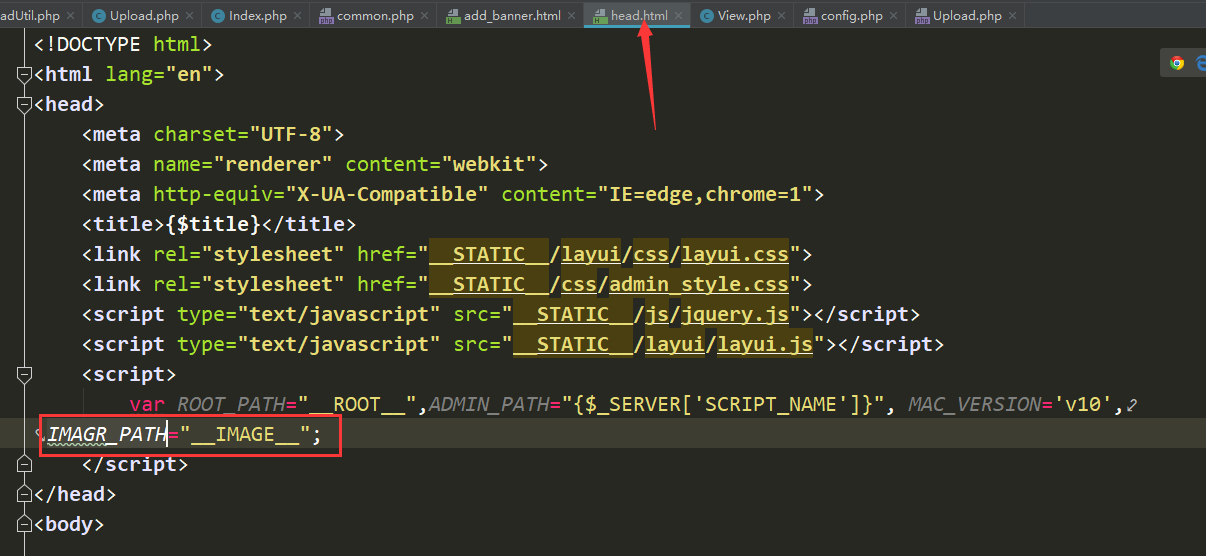
Task: Switch to the common.php tab
Action: point(375,16)
